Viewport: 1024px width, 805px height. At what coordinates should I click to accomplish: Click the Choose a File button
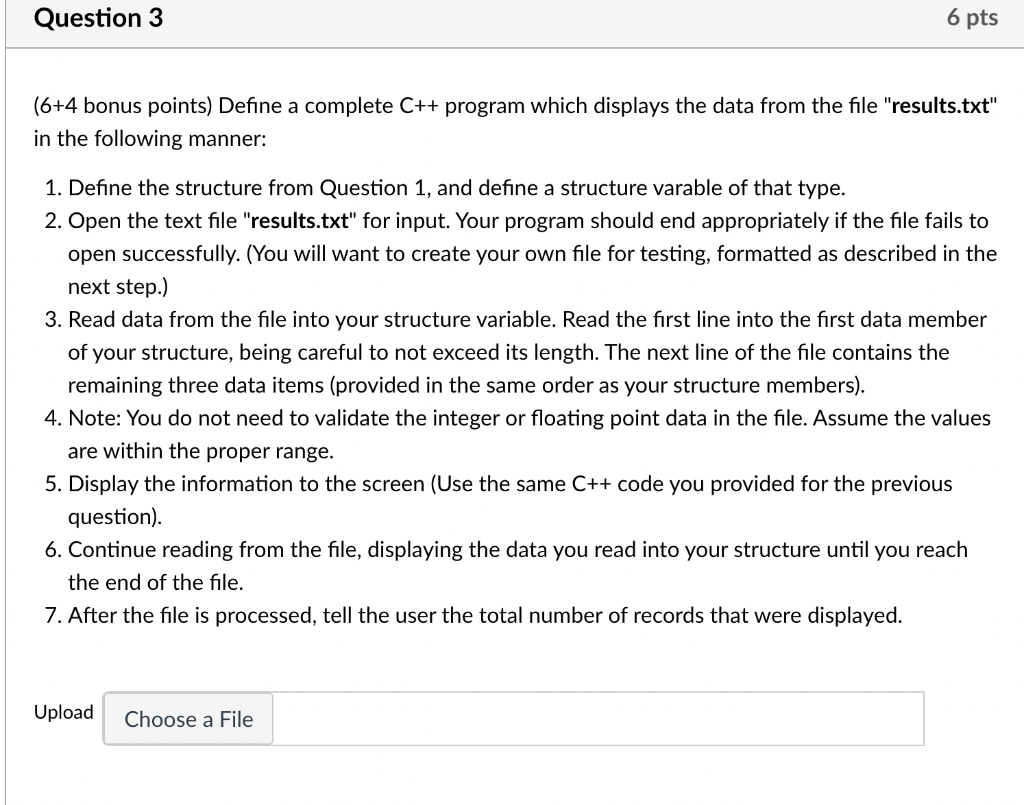click(x=187, y=719)
